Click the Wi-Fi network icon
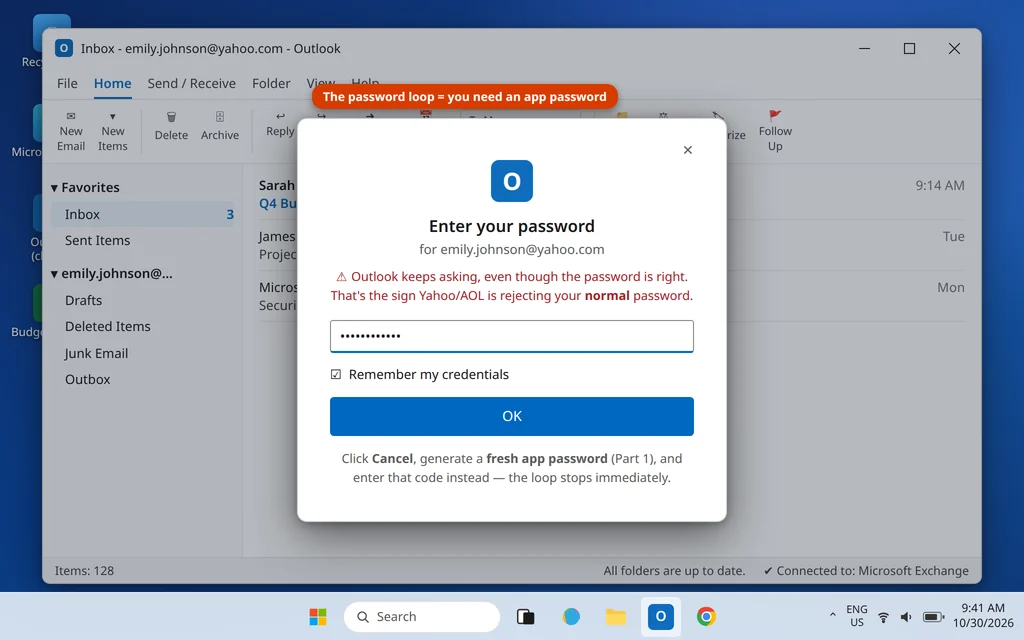Viewport: 1024px width, 640px height. tap(884, 616)
